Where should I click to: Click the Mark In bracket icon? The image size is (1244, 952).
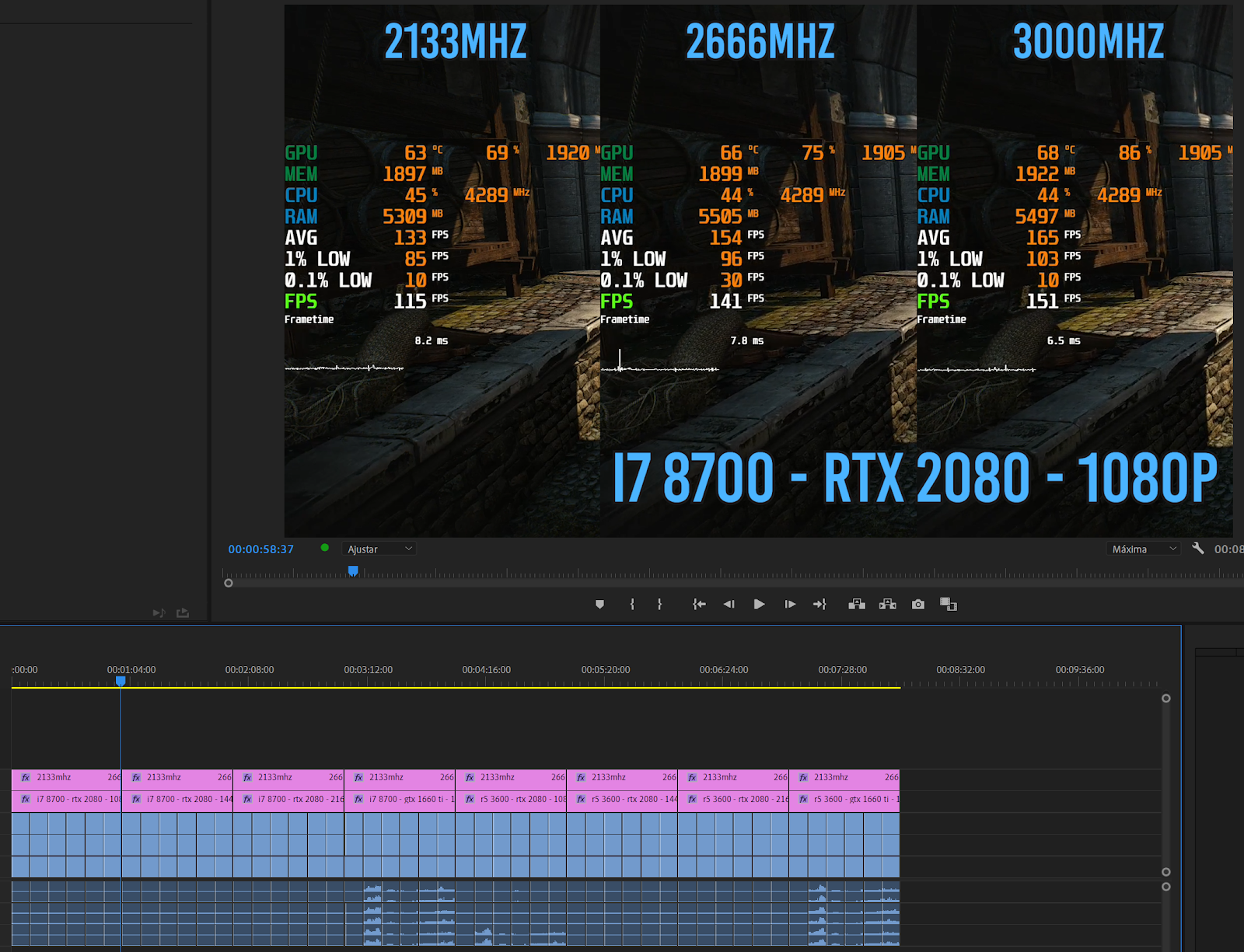click(632, 604)
